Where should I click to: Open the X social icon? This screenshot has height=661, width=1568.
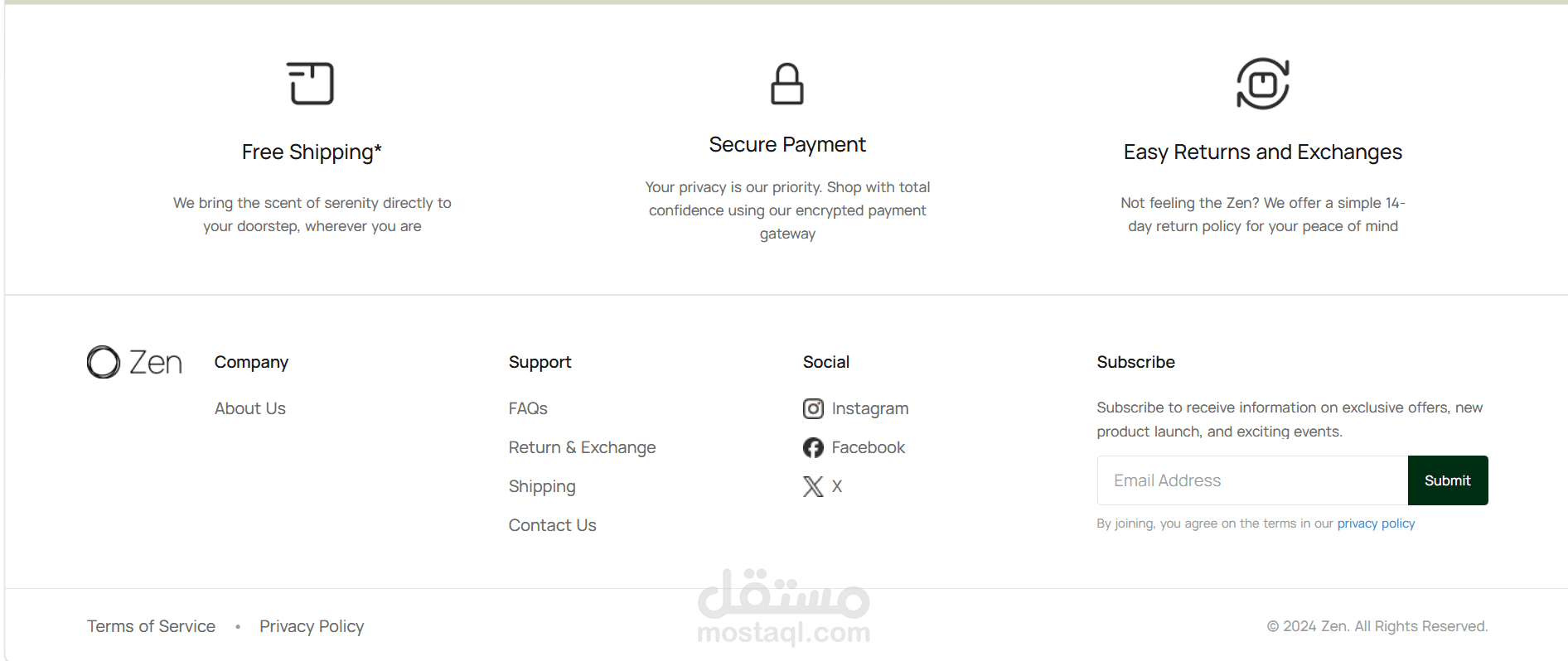click(813, 486)
